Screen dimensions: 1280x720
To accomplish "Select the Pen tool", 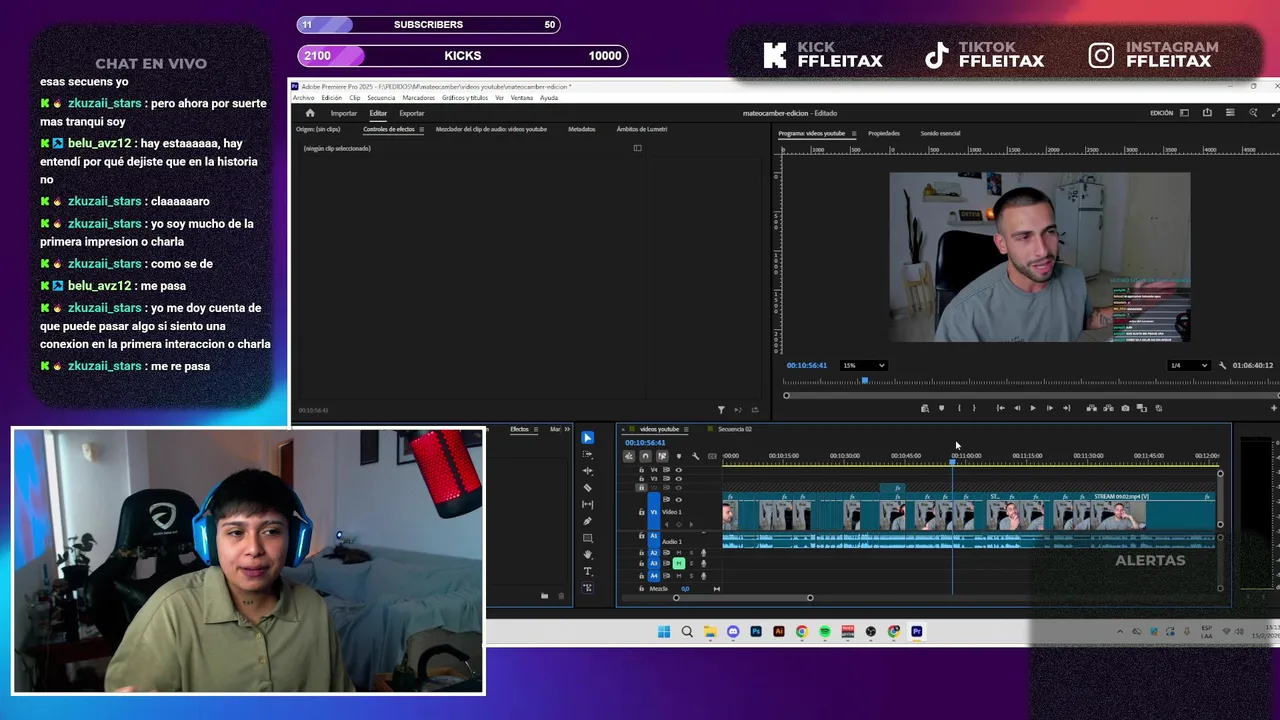I will [x=588, y=521].
